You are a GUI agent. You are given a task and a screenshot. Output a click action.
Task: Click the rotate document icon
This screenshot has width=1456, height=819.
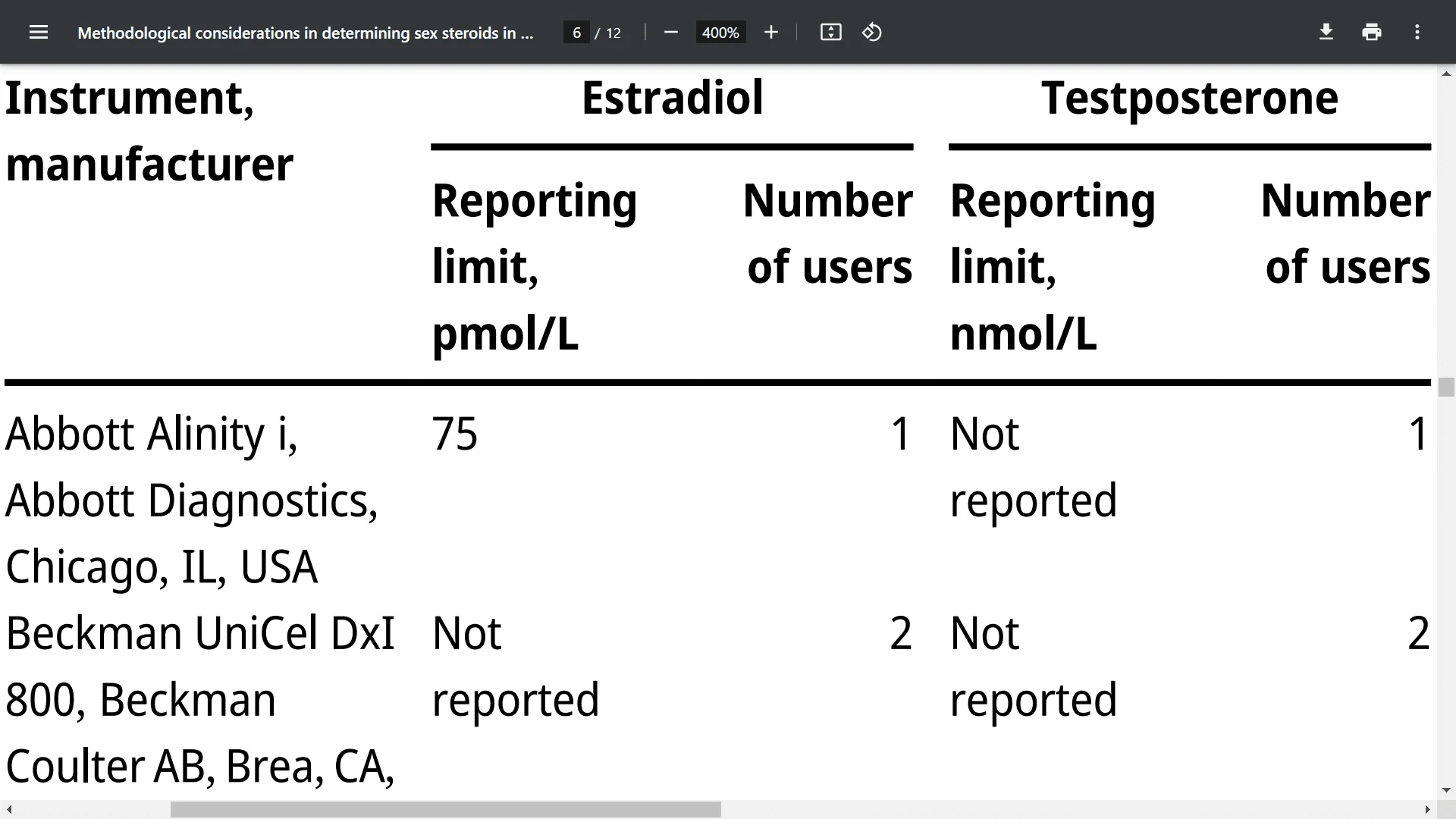(871, 32)
